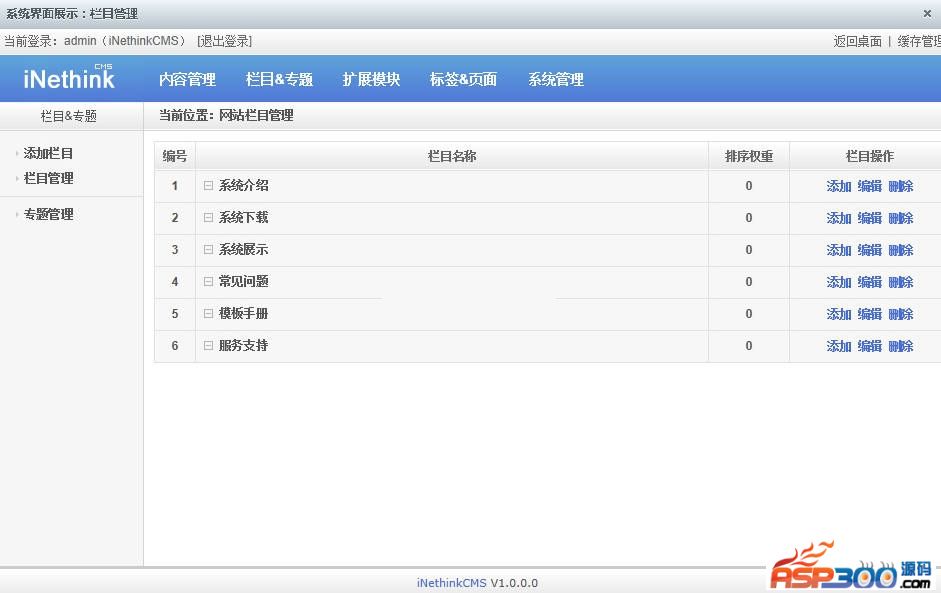The image size is (941, 593).
Task: Click 添加 for 系统展示 row
Action: coord(838,250)
